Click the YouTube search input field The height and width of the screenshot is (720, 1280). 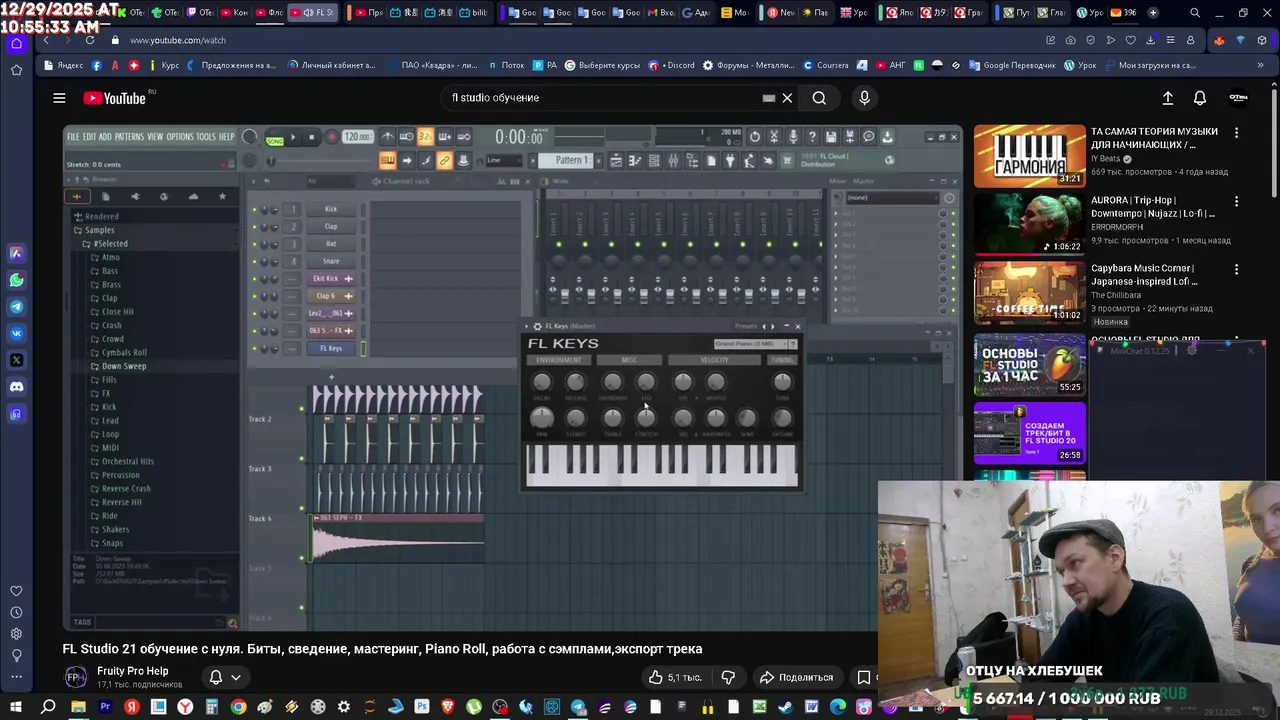pyautogui.click(x=605, y=98)
